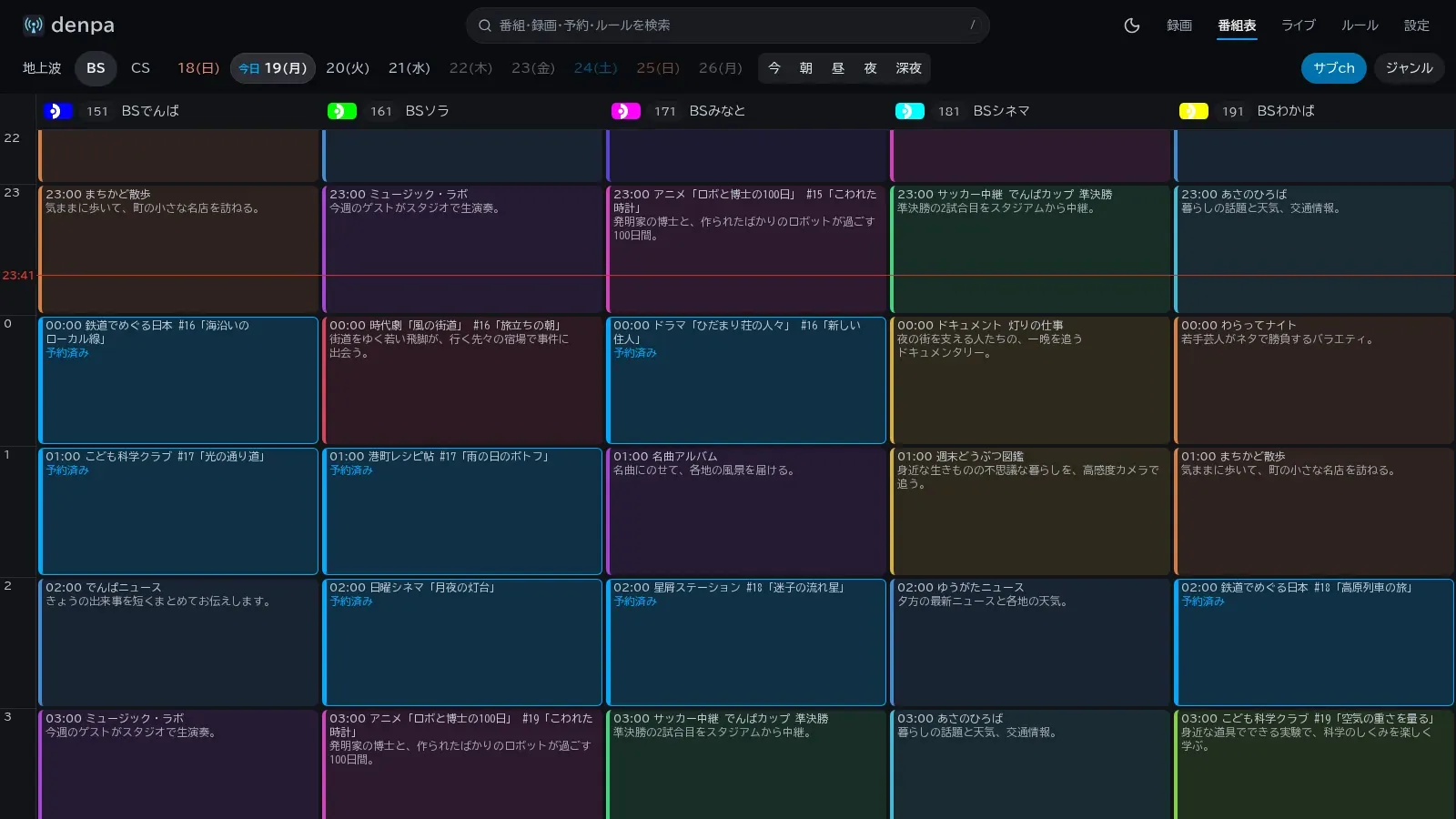1456x819 pixels.
Task: Open 01:00 港町レシピ帖 #17 program
Action: pos(462,511)
